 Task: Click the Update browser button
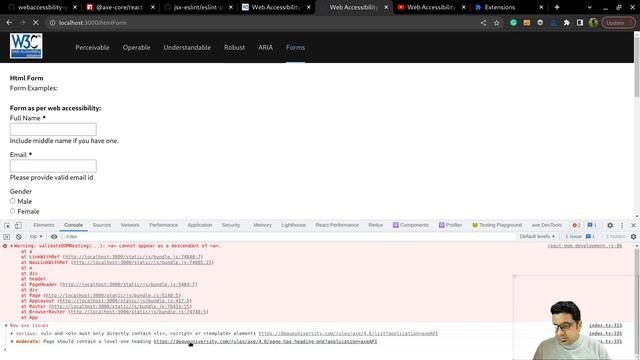click(618, 23)
